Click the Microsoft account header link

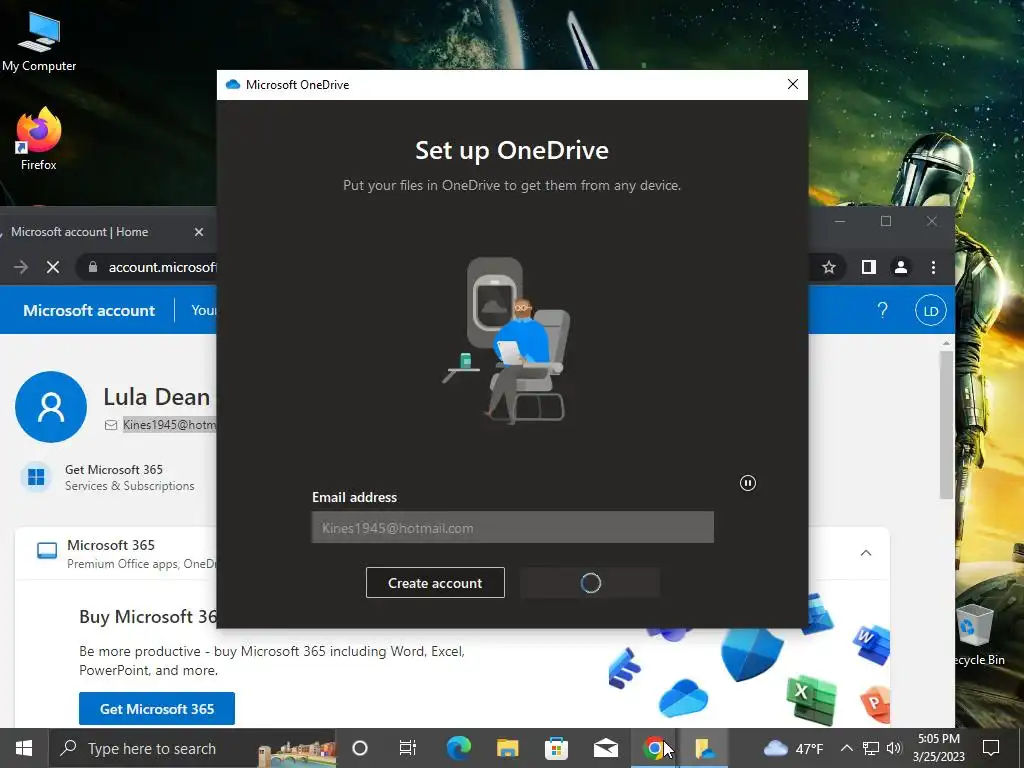coord(89,310)
